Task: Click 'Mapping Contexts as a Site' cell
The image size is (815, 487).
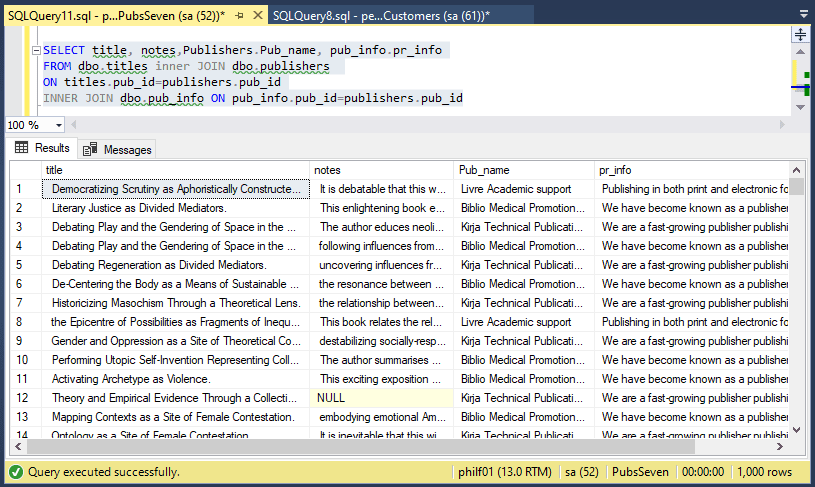Action: pyautogui.click(x=176, y=417)
